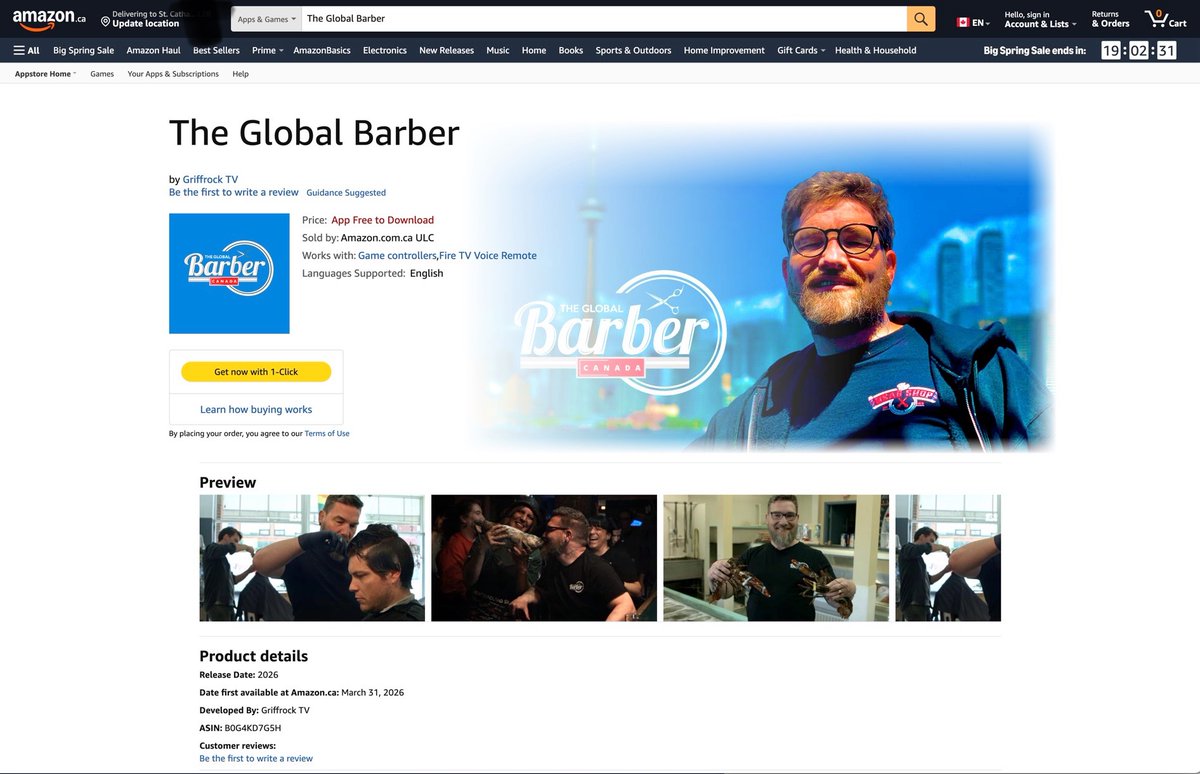Click the Amazon.com.ca ULC seller text
This screenshot has height=774, width=1200.
[387, 238]
